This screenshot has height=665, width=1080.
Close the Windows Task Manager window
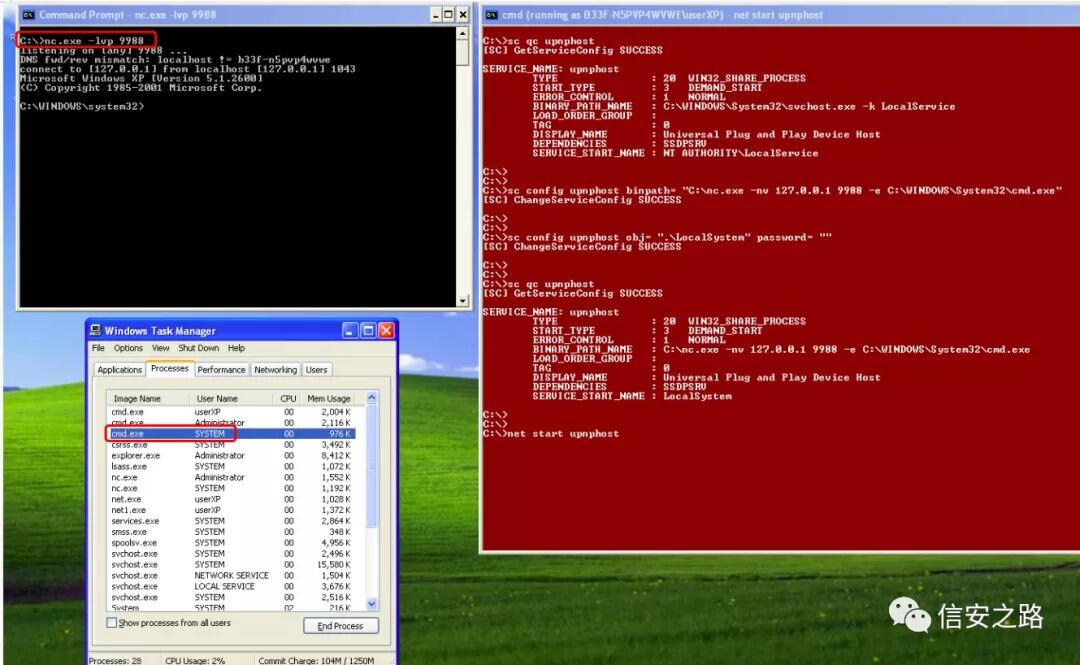[x=386, y=331]
